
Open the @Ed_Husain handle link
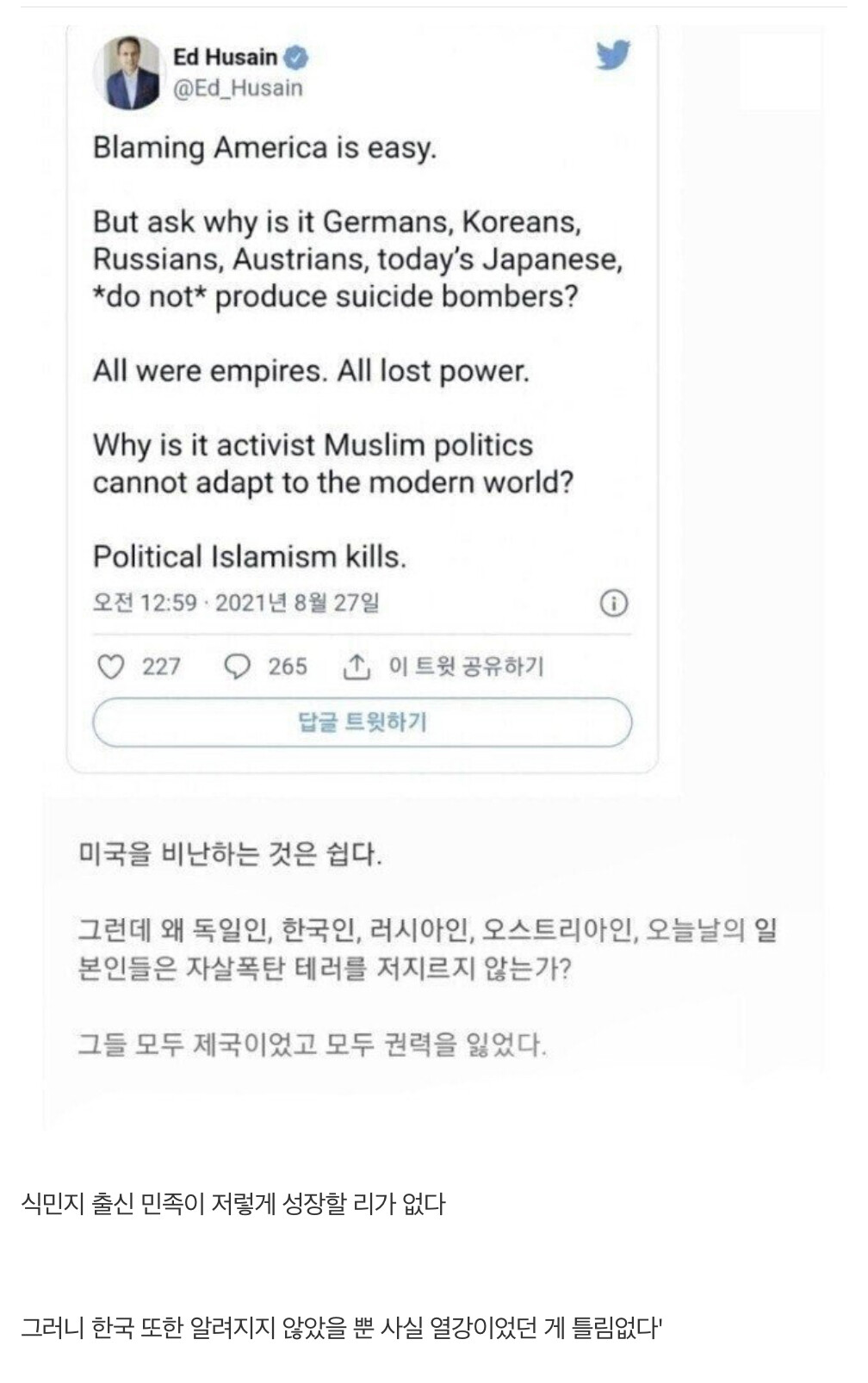pos(239,88)
